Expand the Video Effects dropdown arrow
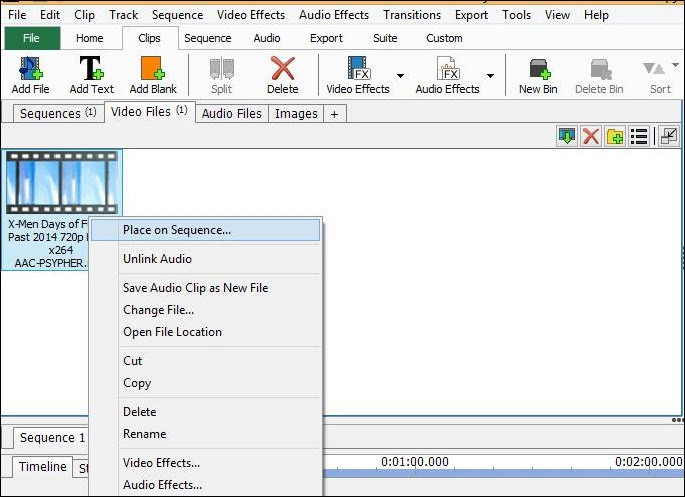Image resolution: width=685 pixels, height=497 pixels. (x=401, y=75)
